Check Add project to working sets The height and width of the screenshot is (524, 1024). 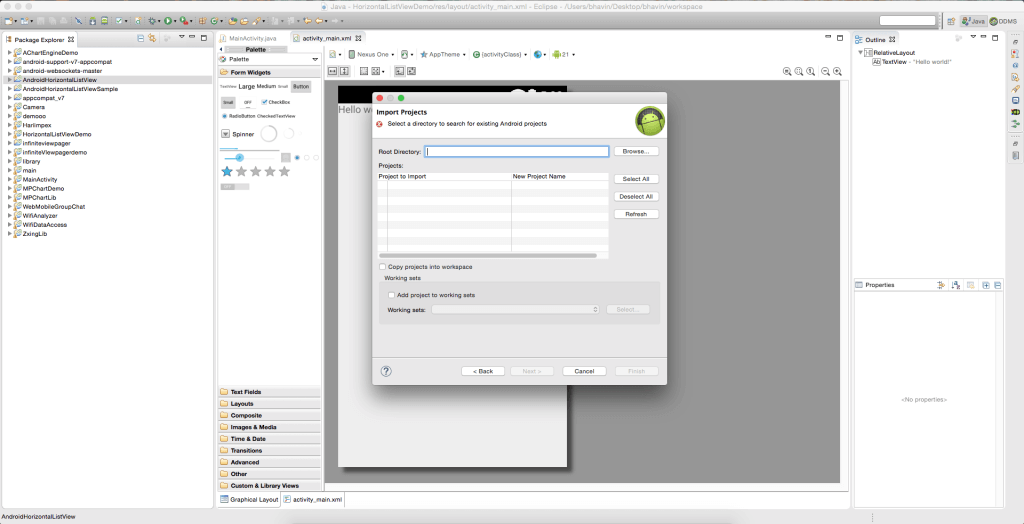click(x=391, y=295)
